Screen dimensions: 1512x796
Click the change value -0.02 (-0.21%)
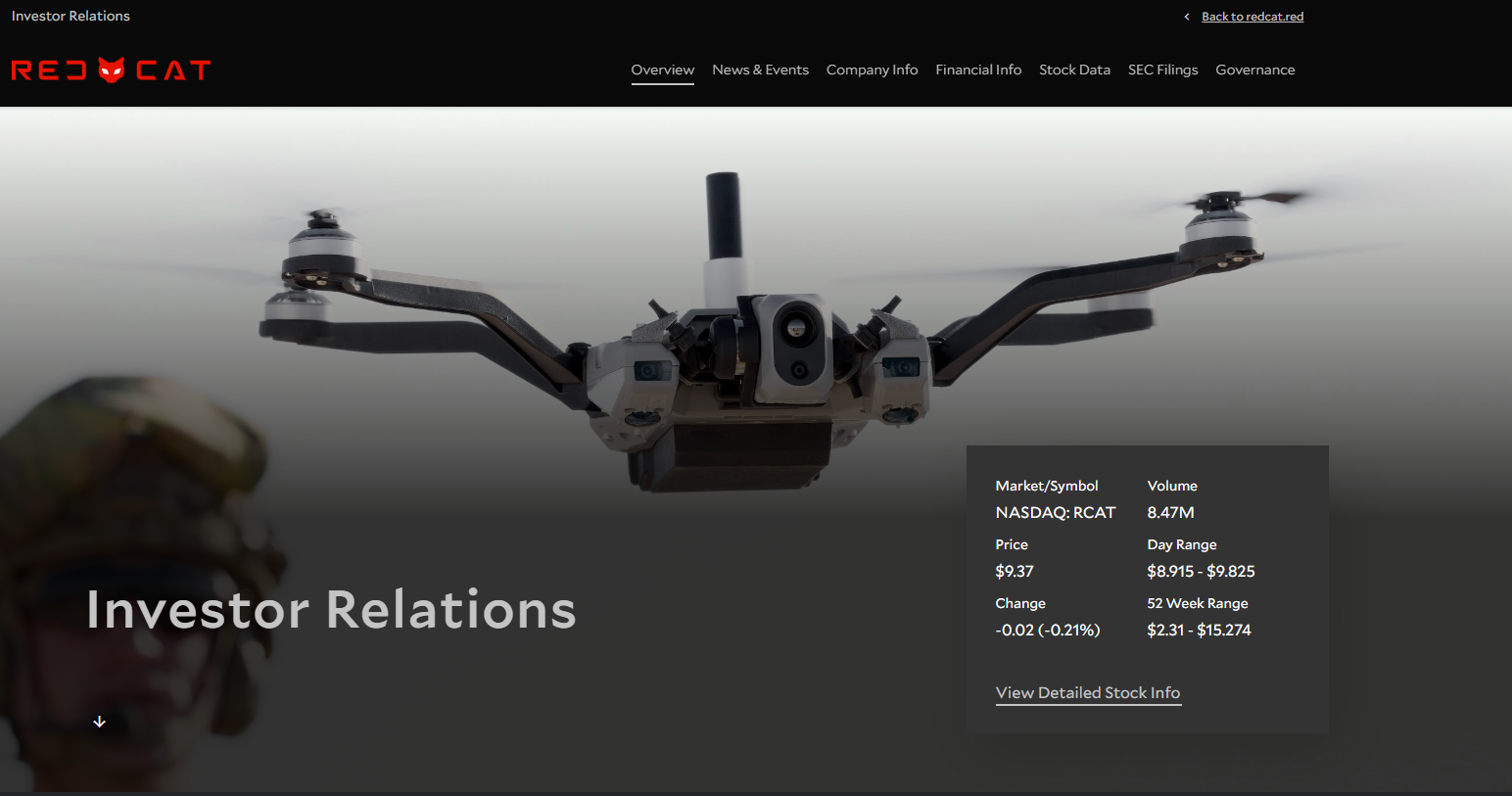1048,631
